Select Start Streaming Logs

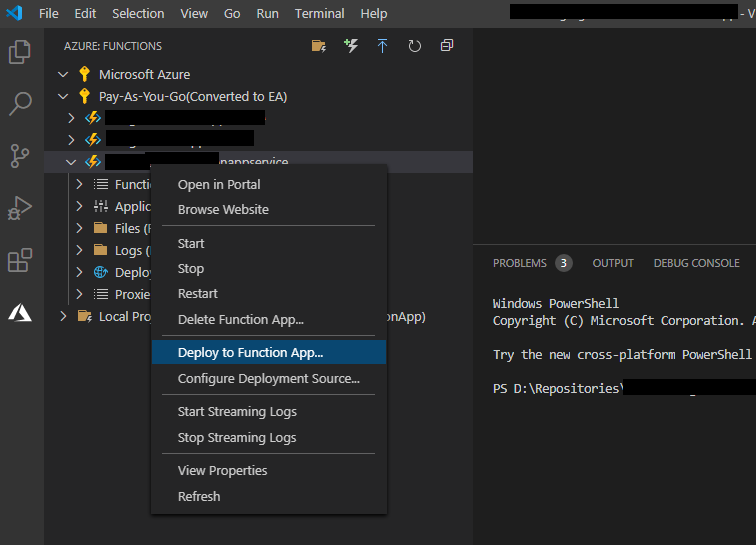click(x=269, y=411)
